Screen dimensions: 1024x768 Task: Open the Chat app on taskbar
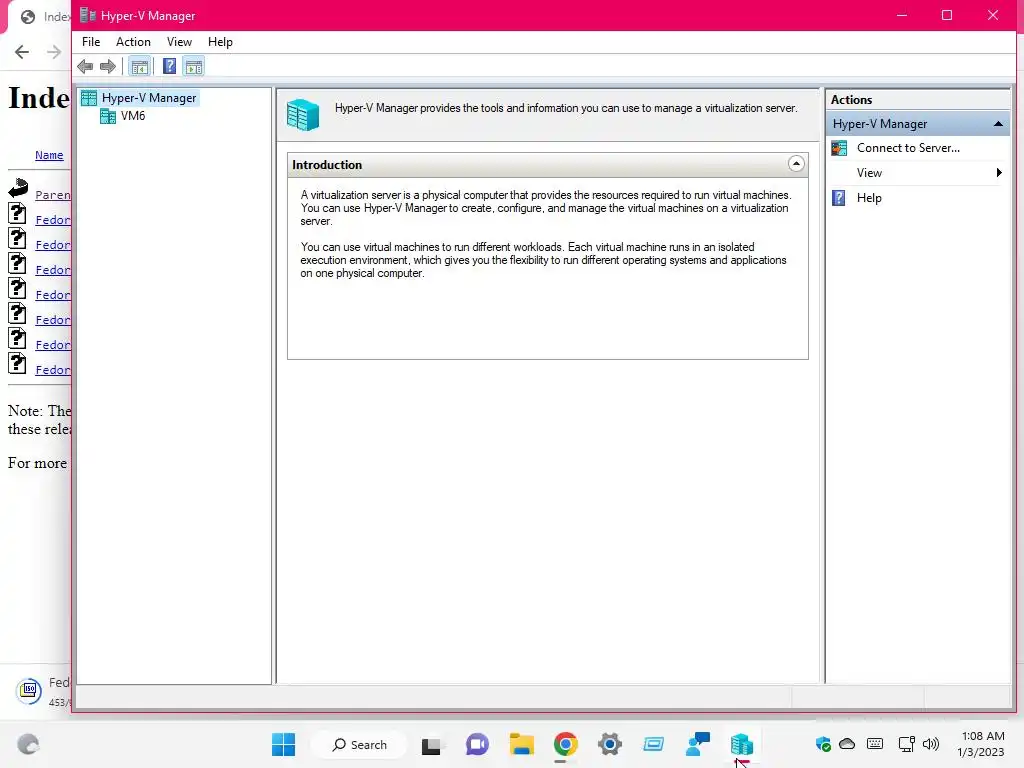(x=477, y=744)
